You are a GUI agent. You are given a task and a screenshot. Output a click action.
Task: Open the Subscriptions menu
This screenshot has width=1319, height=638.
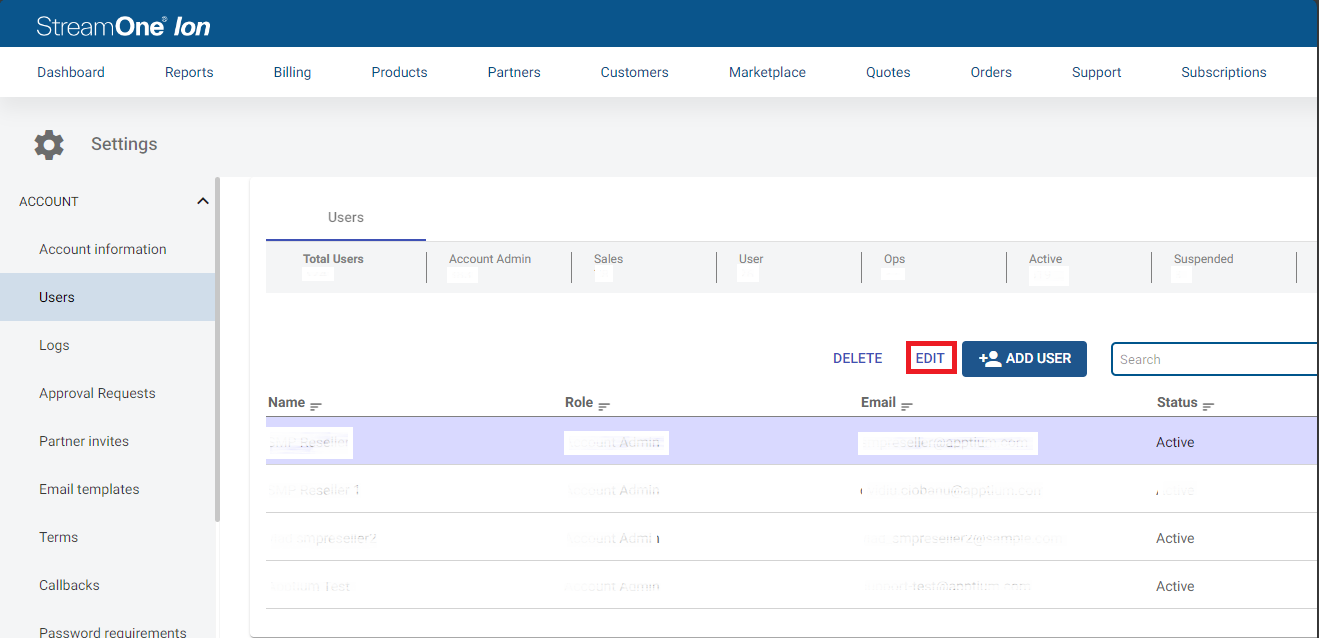[x=1224, y=72]
